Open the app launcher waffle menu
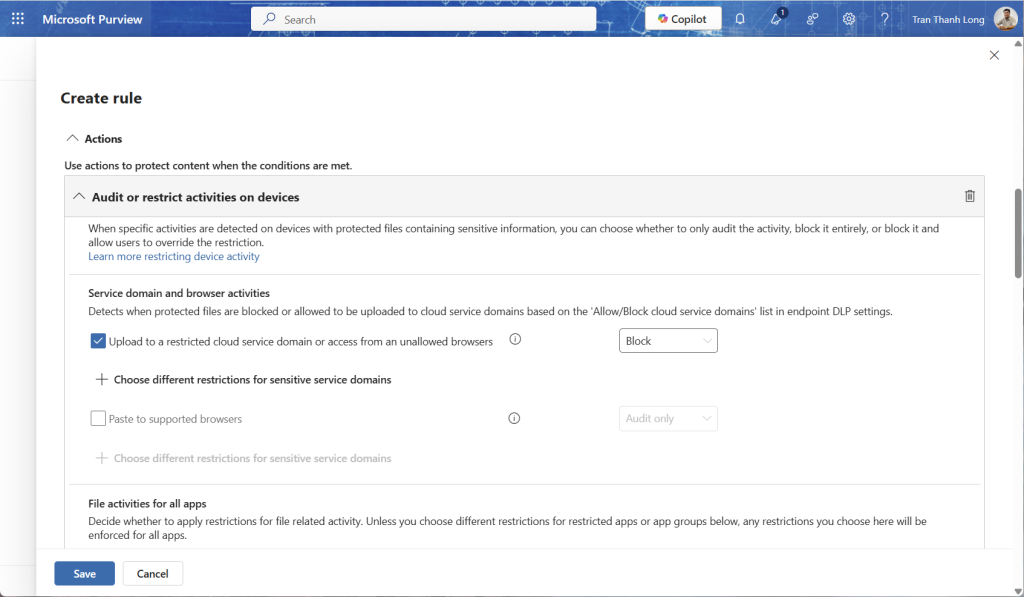Screen dimensions: 1024x597 (17, 19)
